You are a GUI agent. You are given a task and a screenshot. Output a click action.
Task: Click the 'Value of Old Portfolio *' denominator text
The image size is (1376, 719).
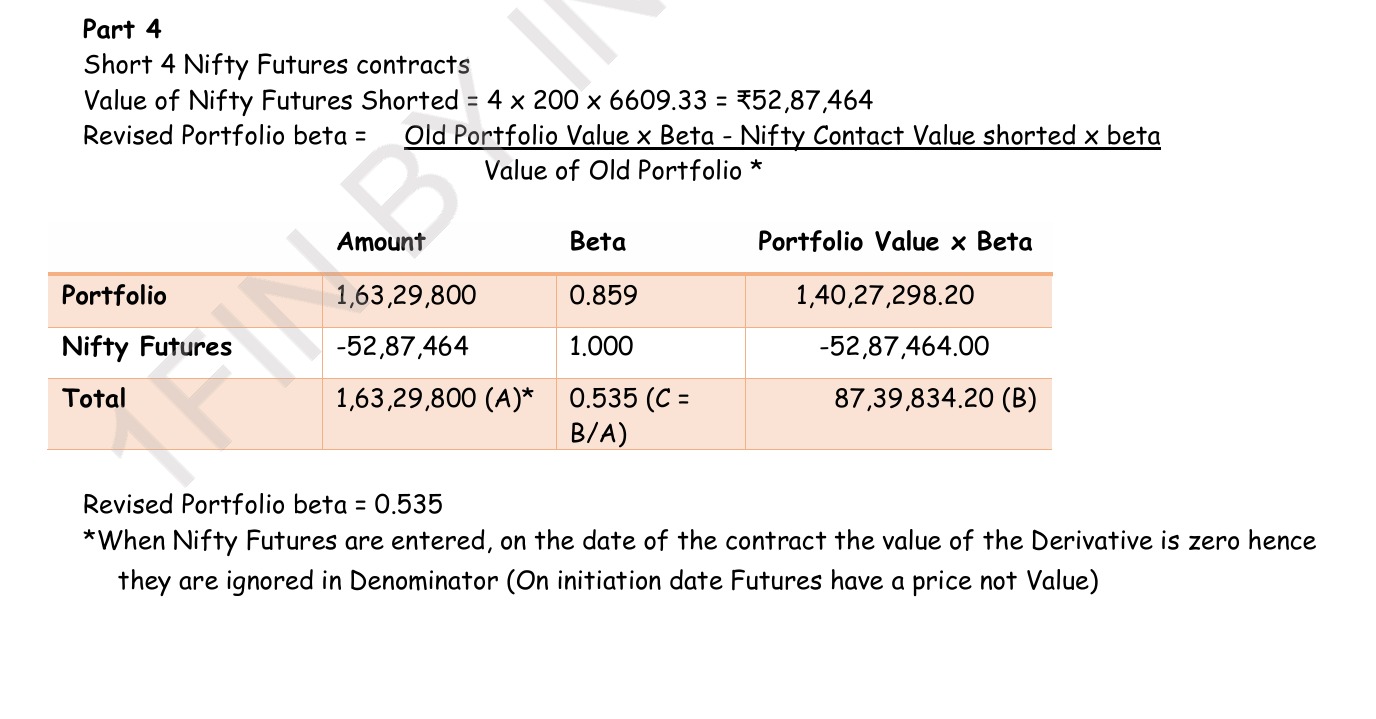pyautogui.click(x=623, y=171)
